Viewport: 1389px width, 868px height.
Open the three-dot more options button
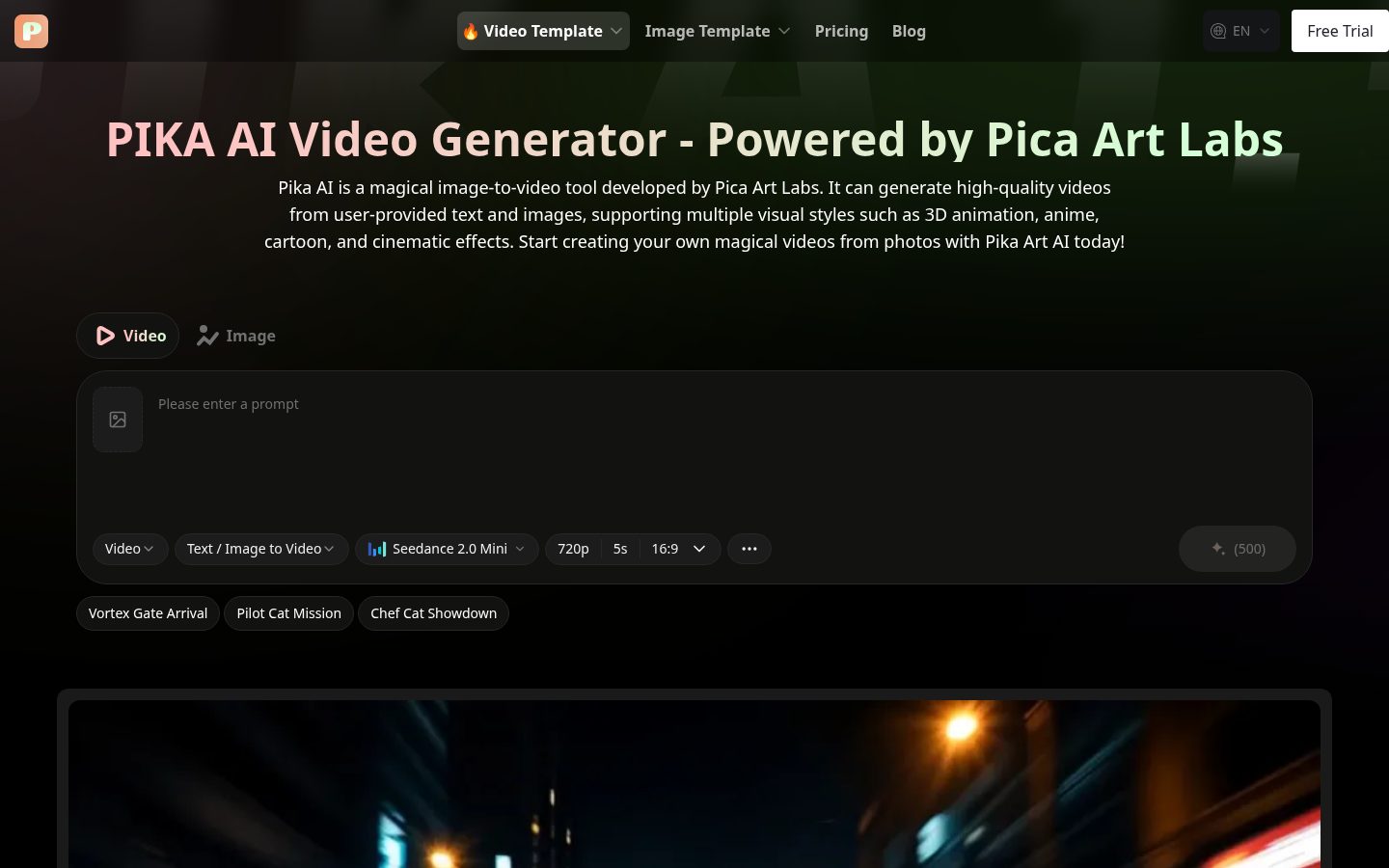[749, 549]
